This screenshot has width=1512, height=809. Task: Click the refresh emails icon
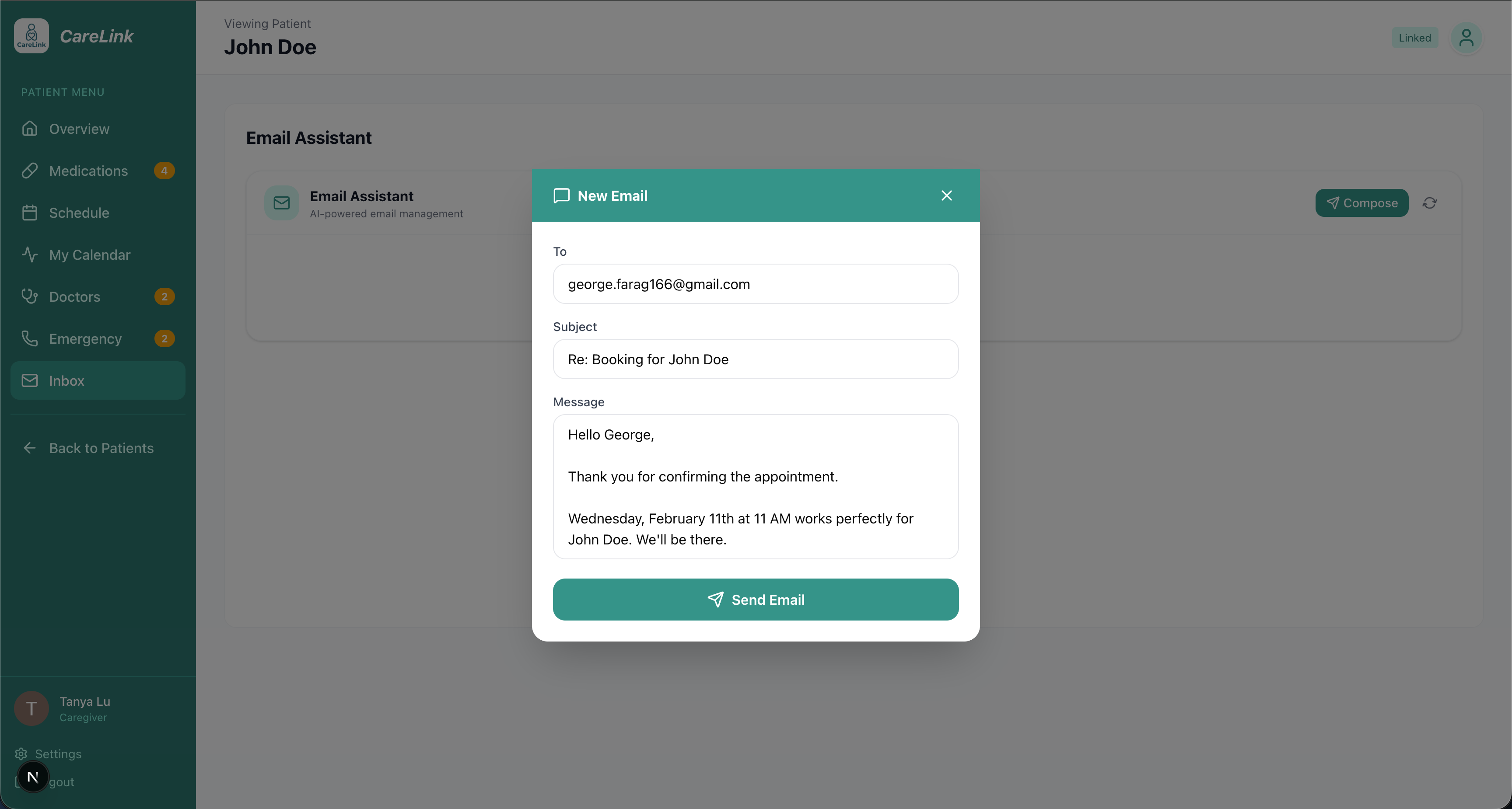click(1429, 203)
